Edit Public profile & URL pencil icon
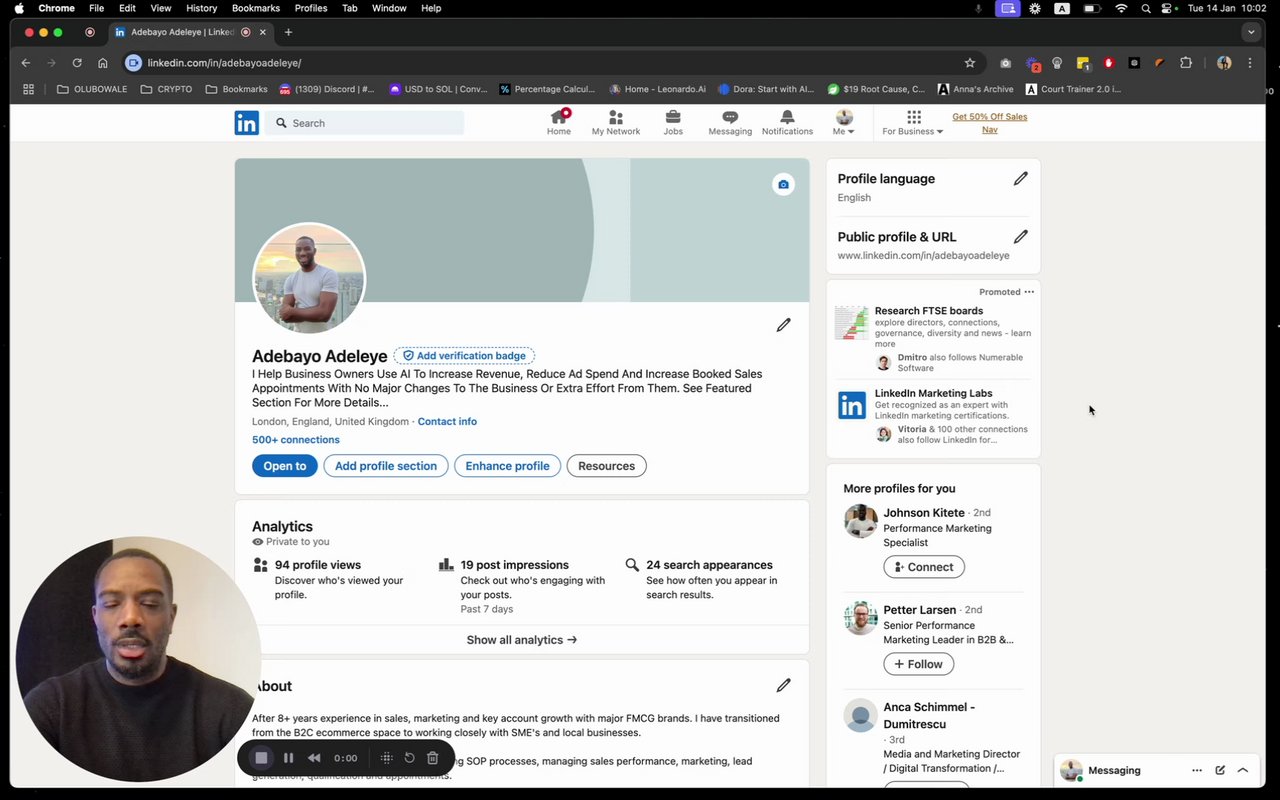The height and width of the screenshot is (800, 1280). click(1020, 237)
